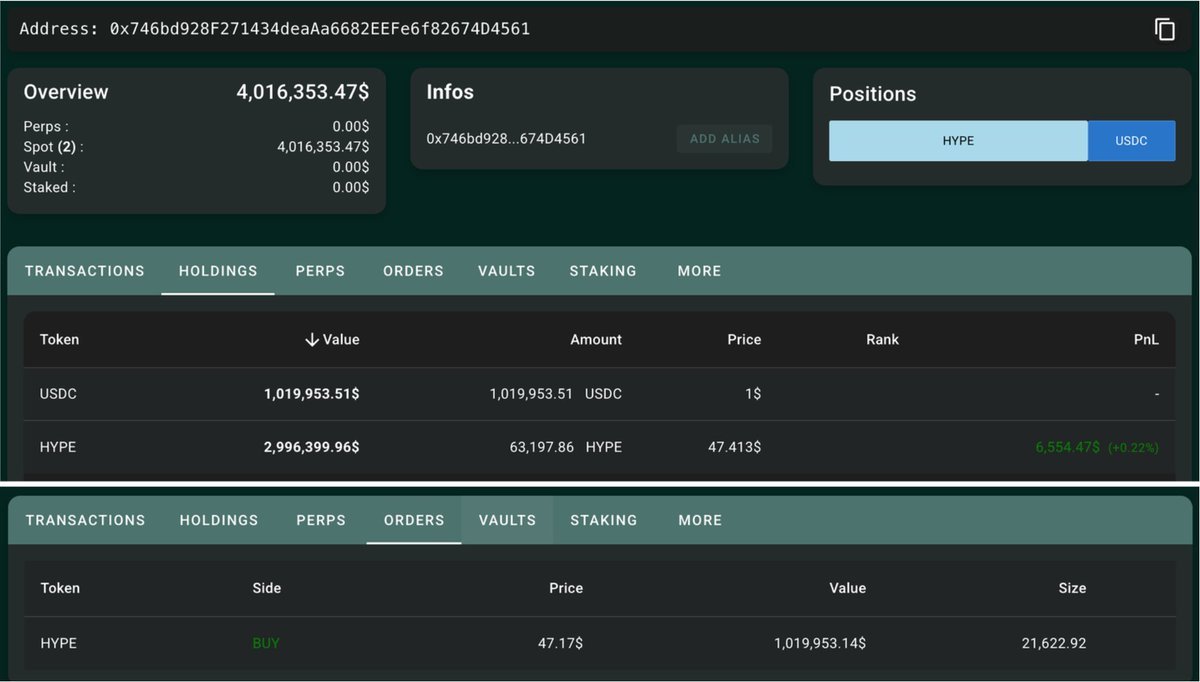1200x682 pixels.
Task: Click the Infos card heading
Action: (x=450, y=92)
